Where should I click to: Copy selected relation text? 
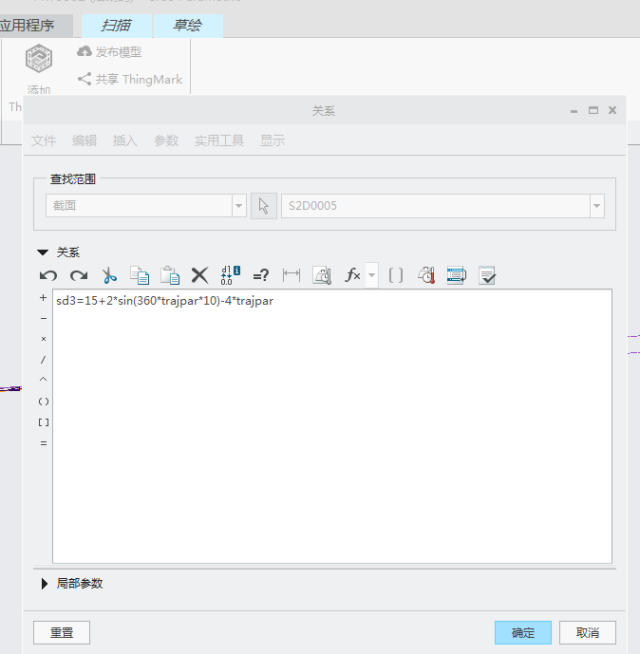(x=139, y=276)
